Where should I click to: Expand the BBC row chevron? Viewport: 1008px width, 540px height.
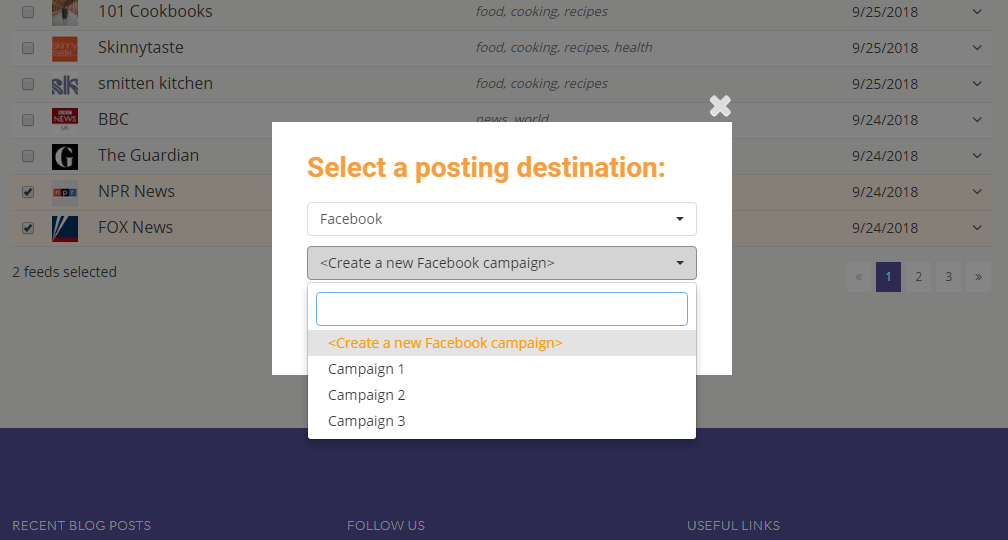(977, 120)
